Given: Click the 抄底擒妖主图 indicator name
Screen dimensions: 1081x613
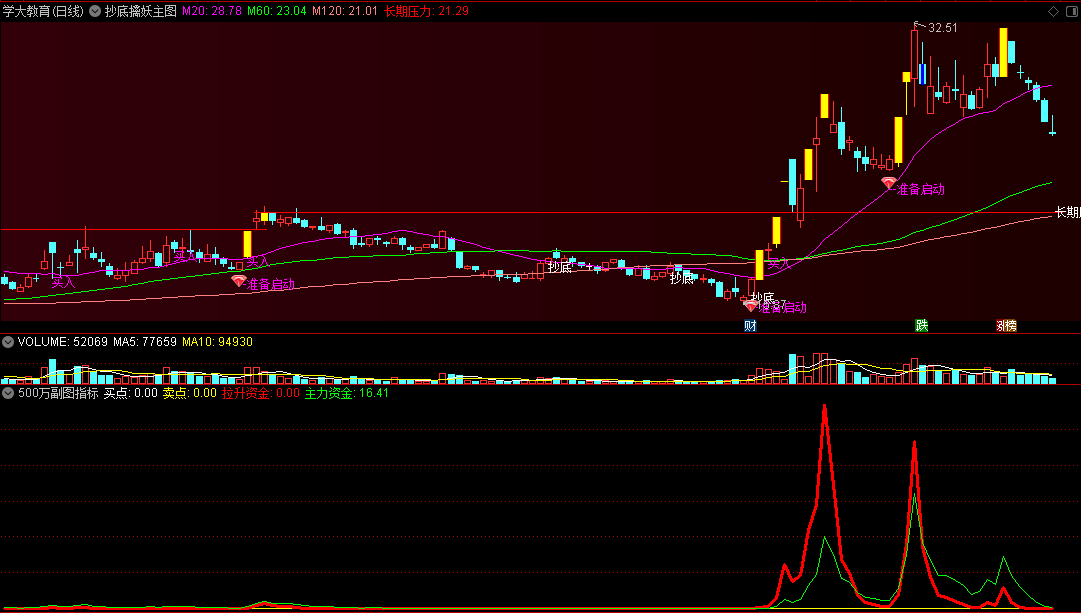Looking at the screenshot, I should 141,11.
